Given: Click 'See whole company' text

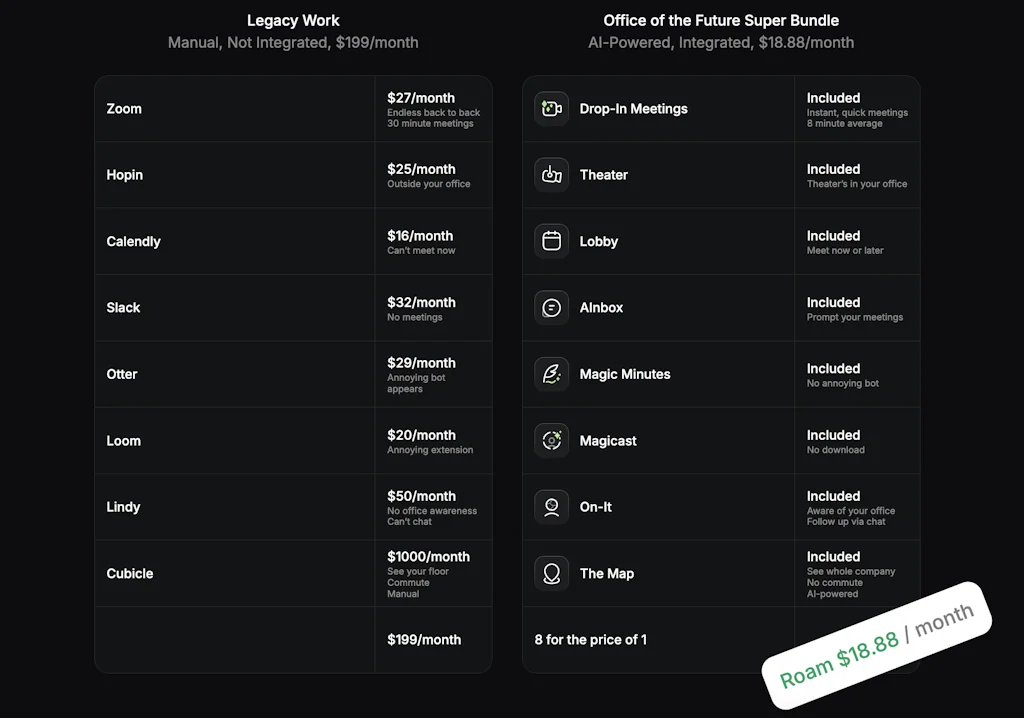Looking at the screenshot, I should click(x=851, y=571).
